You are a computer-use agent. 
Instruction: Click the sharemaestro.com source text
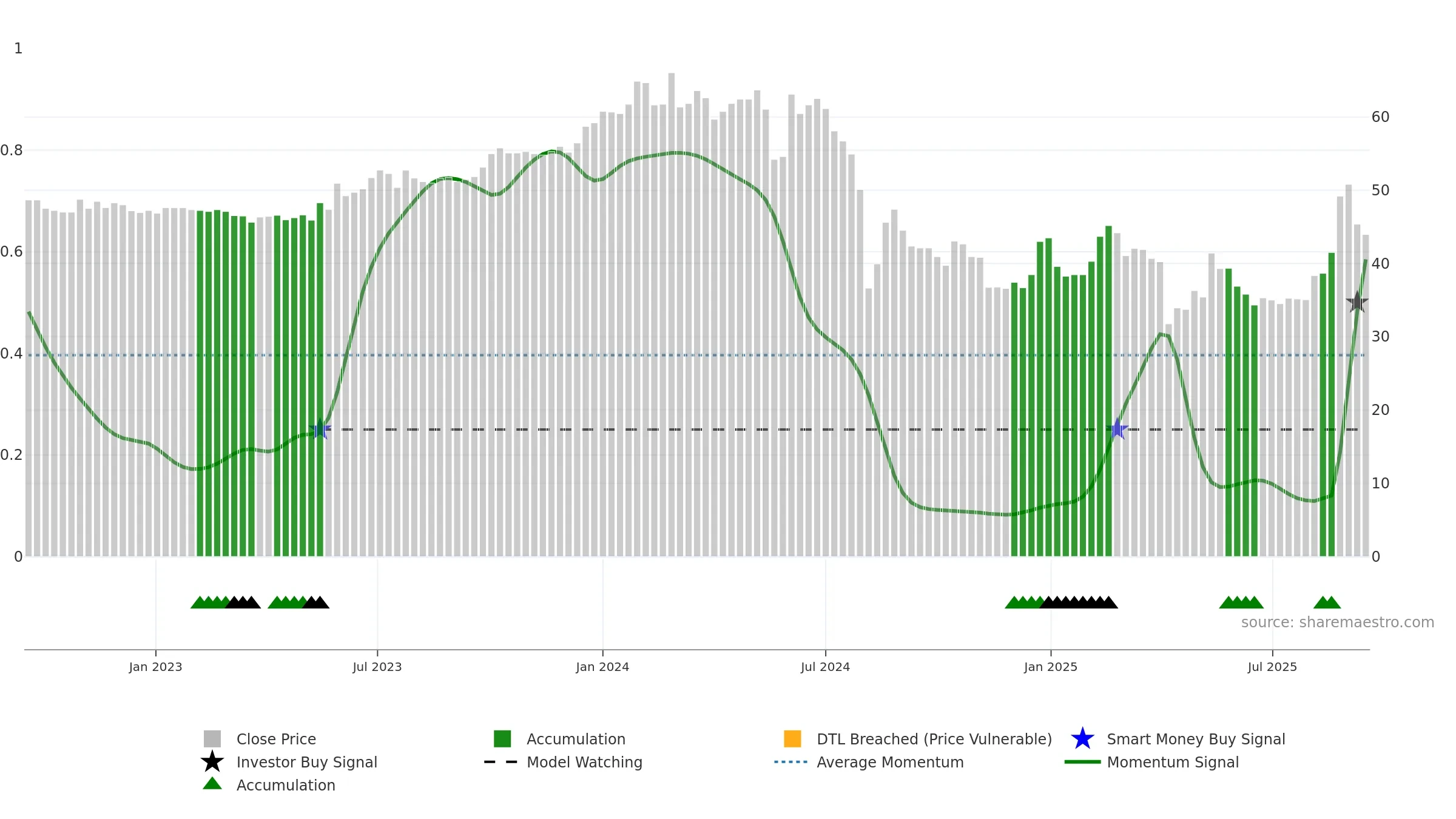coord(1337,622)
